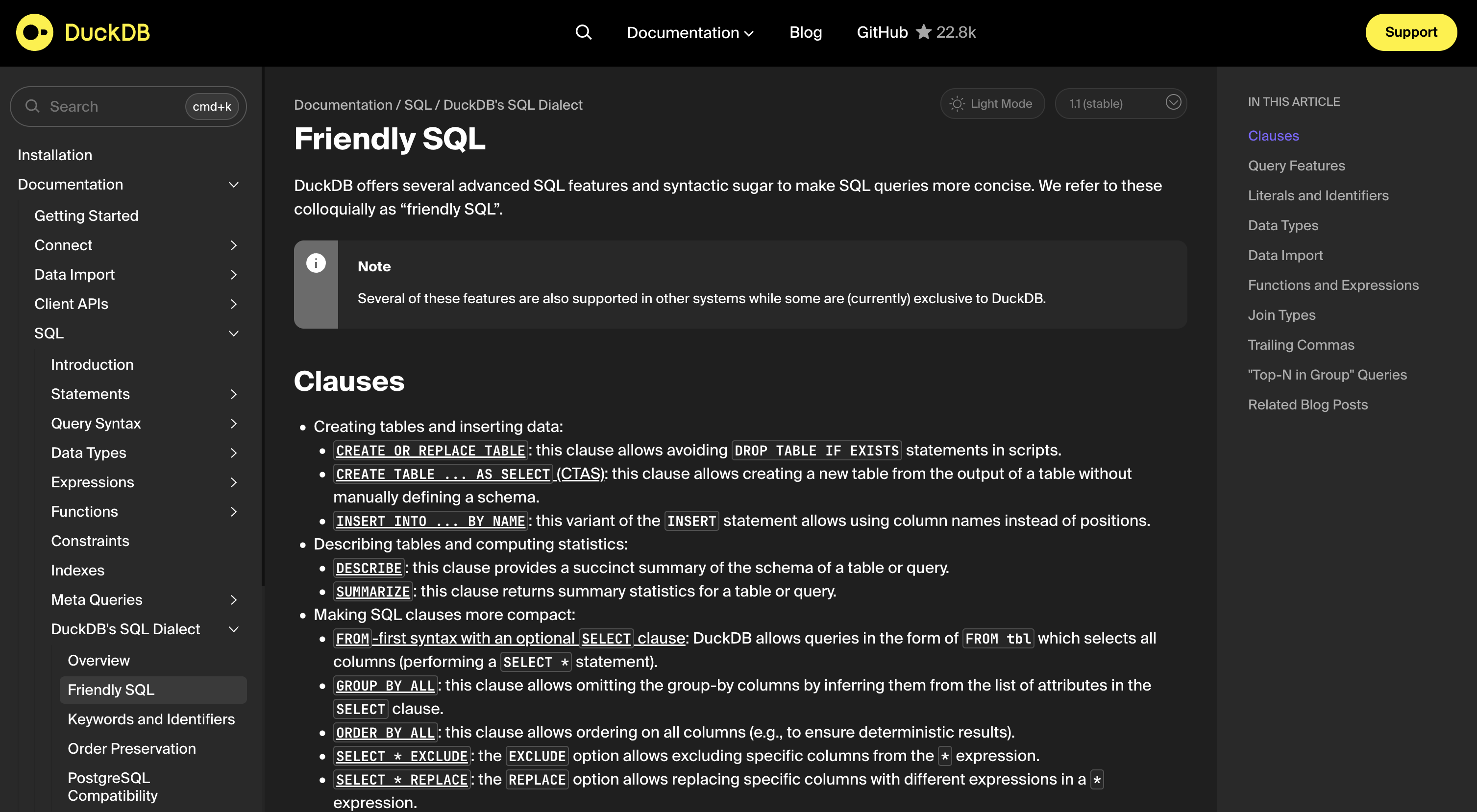
Task: Click the GitHub star icon
Action: click(x=923, y=31)
